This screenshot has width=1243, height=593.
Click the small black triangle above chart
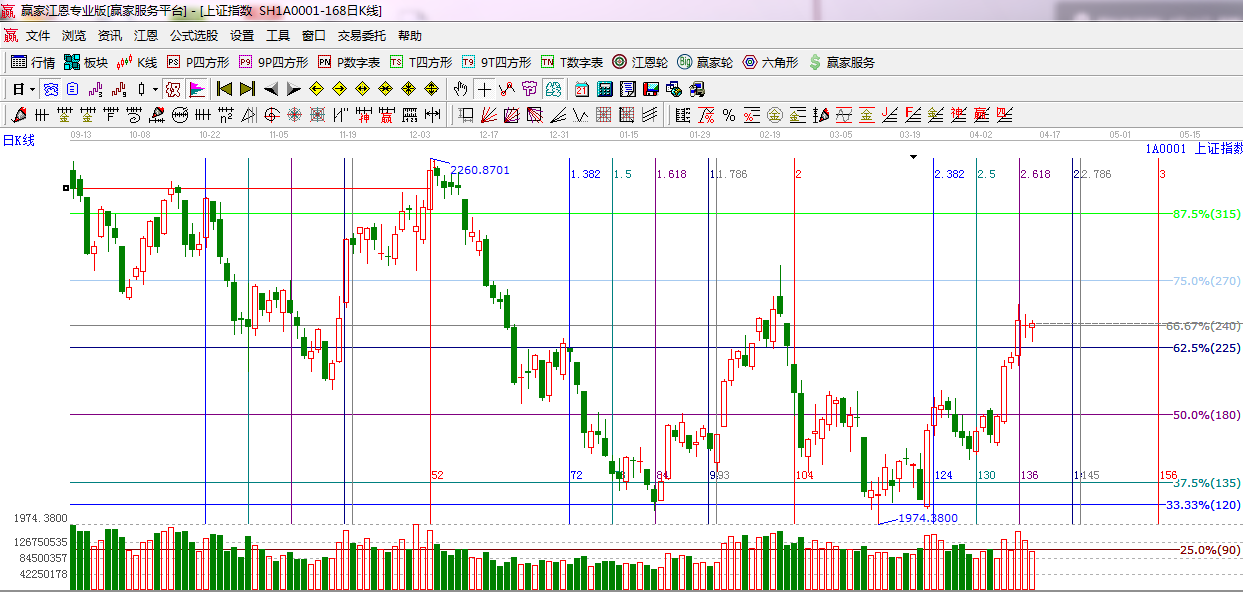[912, 157]
